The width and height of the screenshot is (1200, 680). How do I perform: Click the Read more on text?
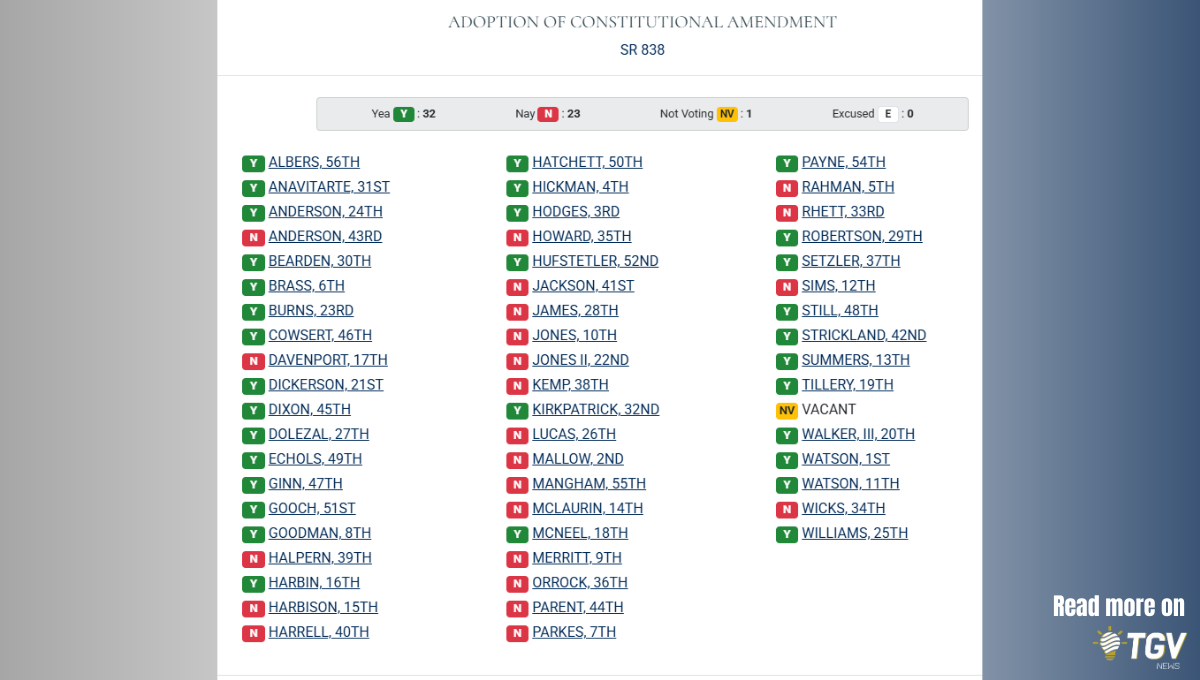pyautogui.click(x=1118, y=606)
